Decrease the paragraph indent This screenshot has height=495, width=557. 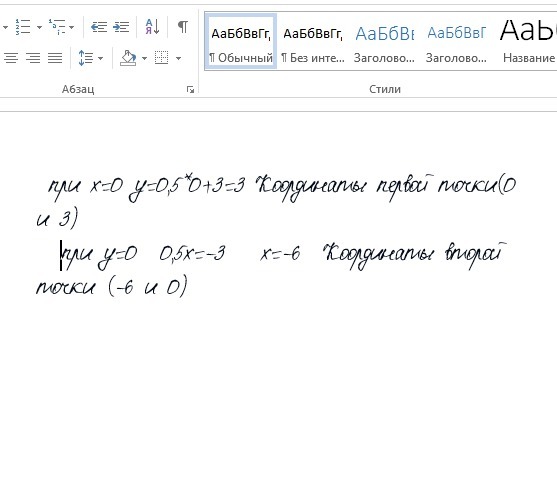click(99, 27)
